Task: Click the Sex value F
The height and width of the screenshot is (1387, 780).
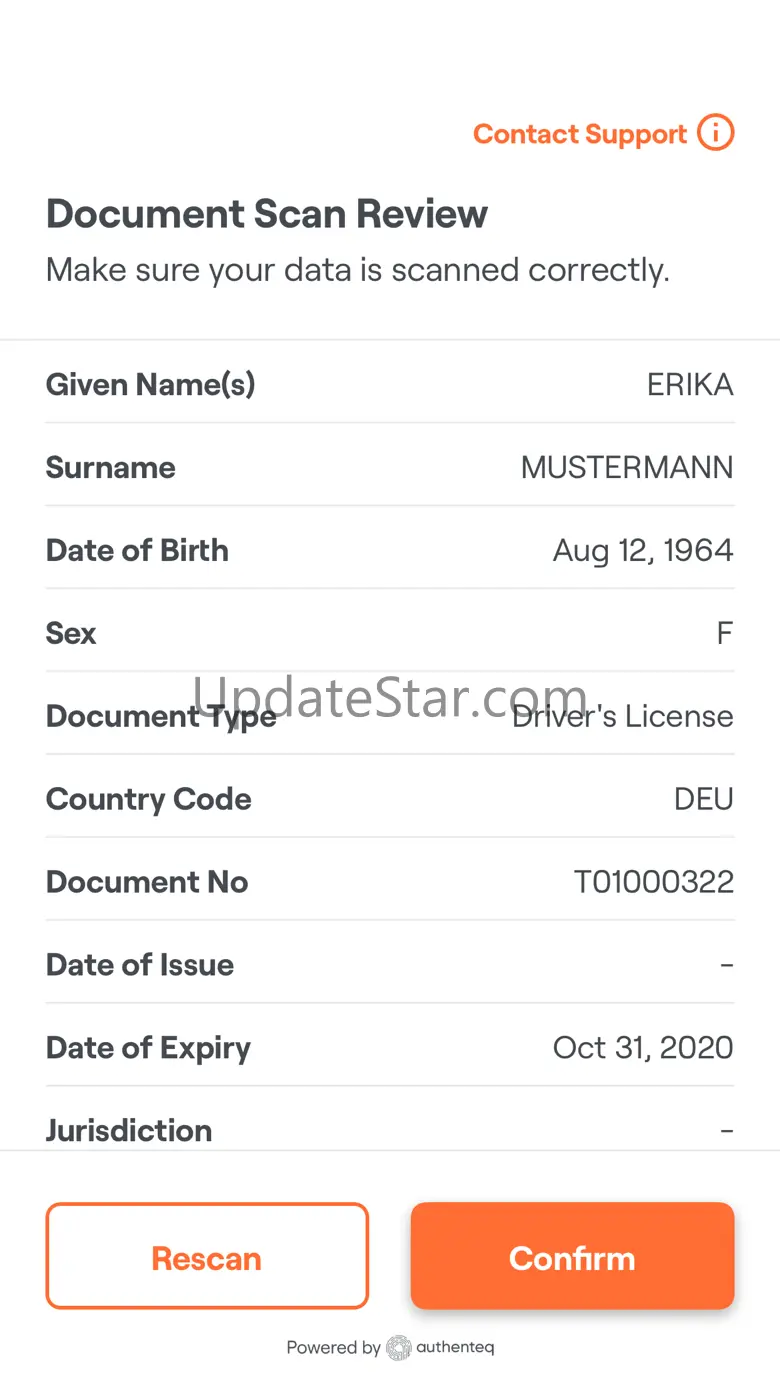Action: [x=725, y=633]
